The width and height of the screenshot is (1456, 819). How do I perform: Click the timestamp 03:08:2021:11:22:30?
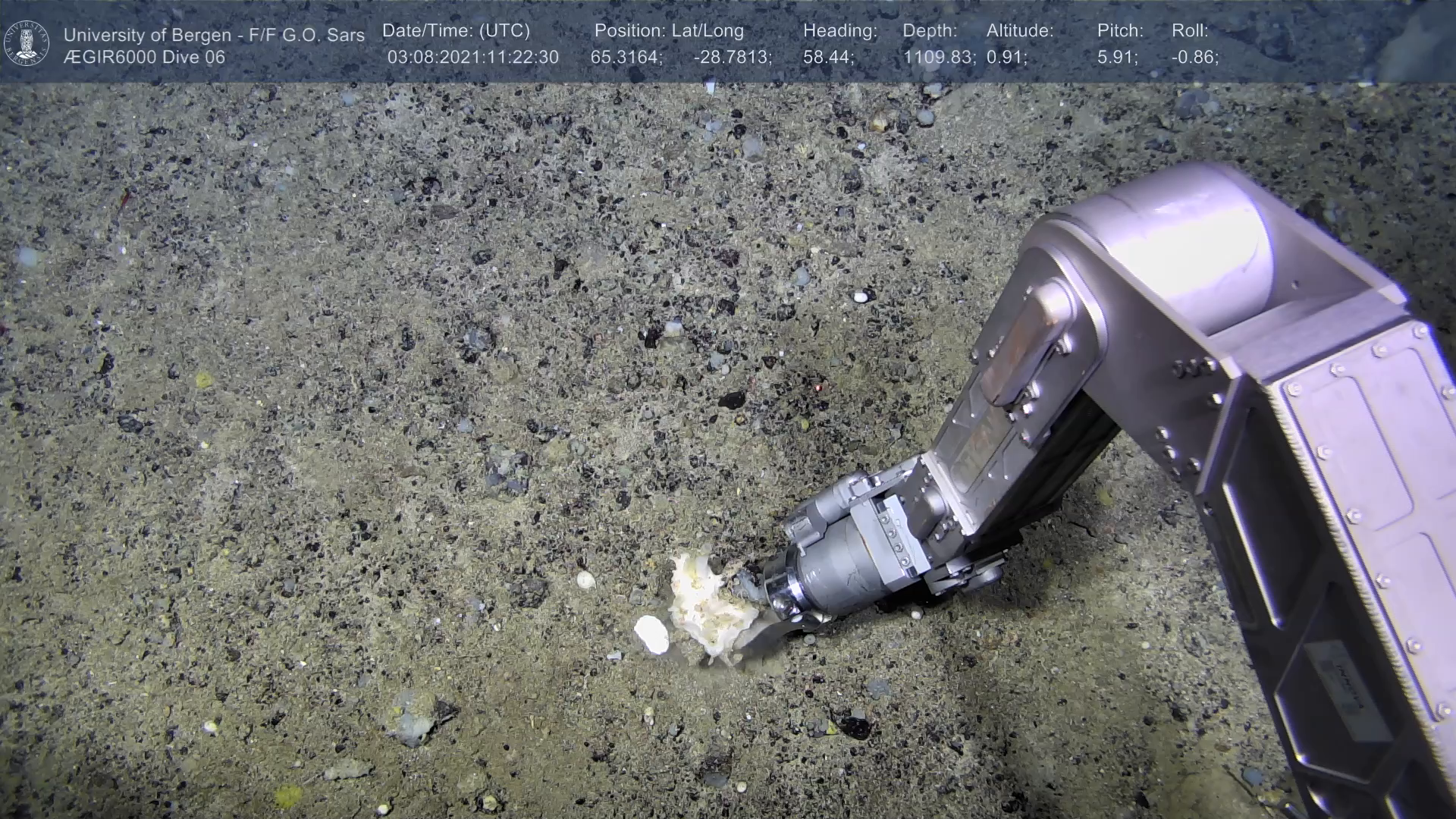pyautogui.click(x=472, y=58)
